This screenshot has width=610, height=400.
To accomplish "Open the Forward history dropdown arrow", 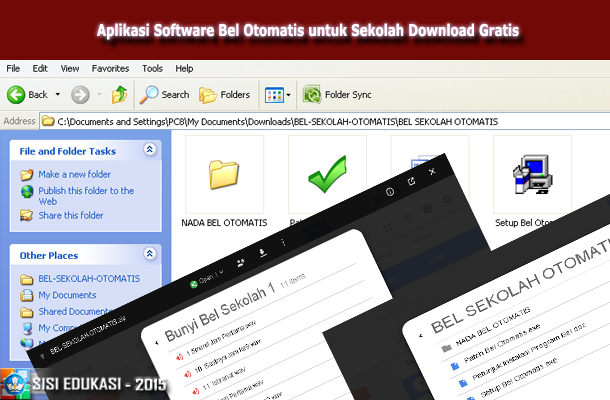I will 99,95.
